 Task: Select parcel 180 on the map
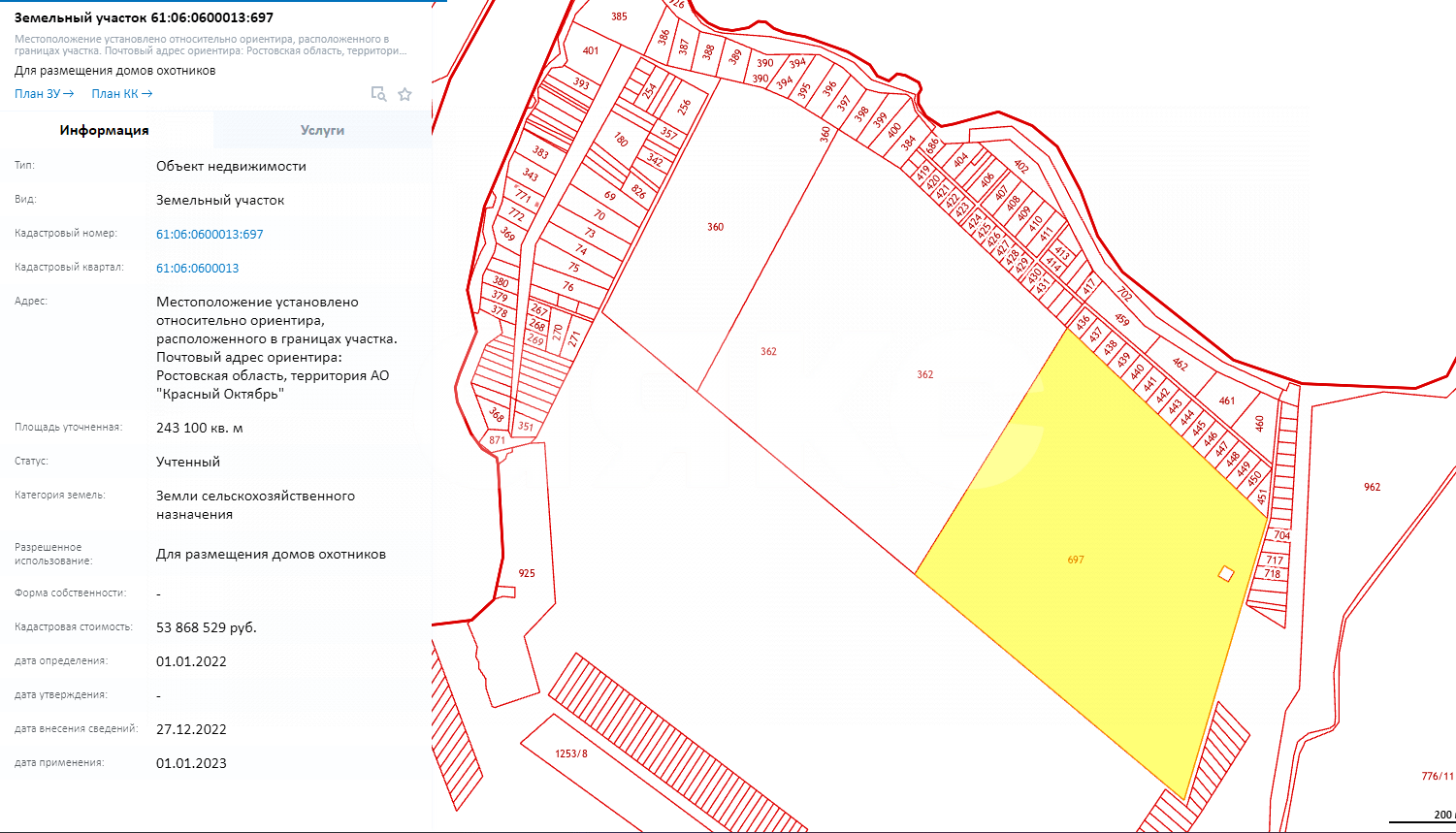point(621,140)
